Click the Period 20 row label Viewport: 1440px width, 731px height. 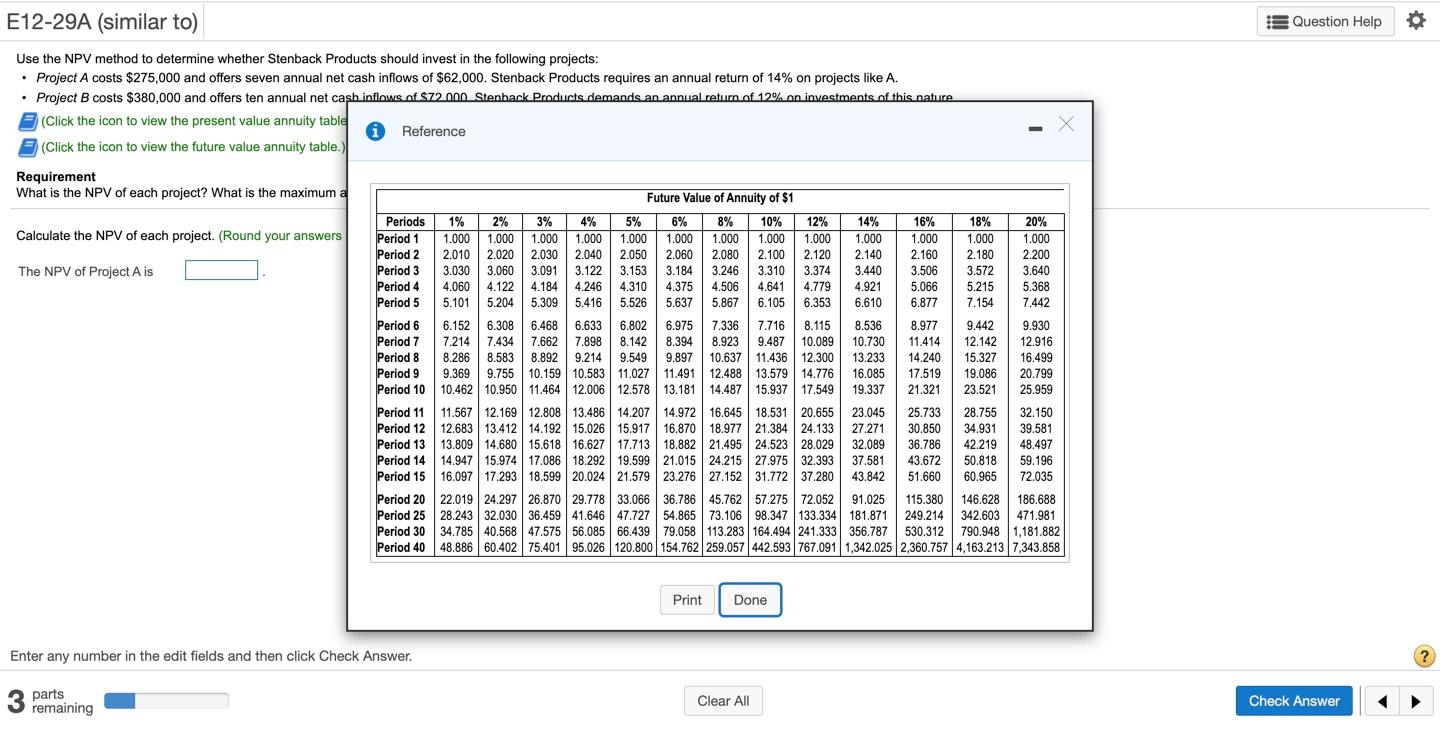[x=401, y=500]
